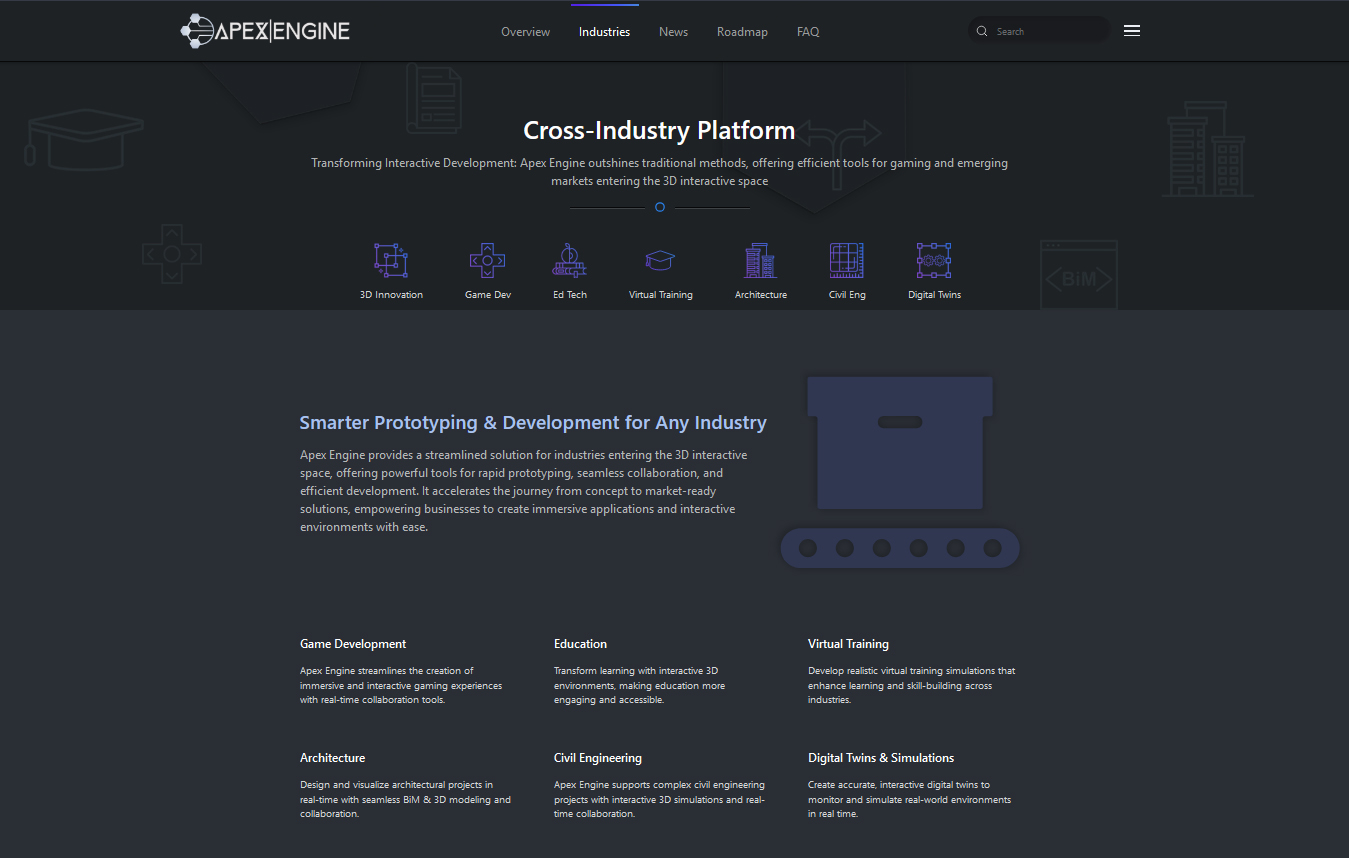Choose the Virtual Training graduation cap icon
Image resolution: width=1349 pixels, height=858 pixels.
(660, 261)
